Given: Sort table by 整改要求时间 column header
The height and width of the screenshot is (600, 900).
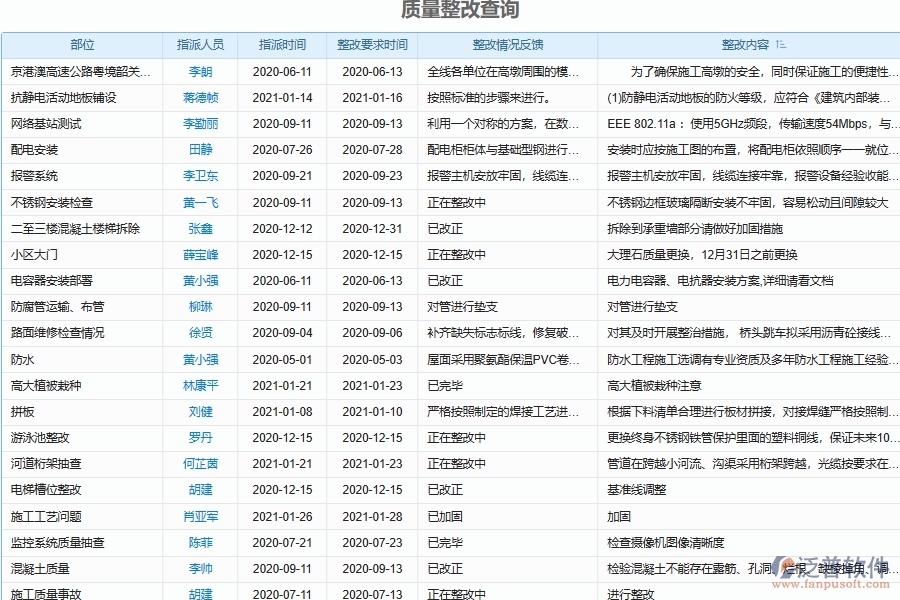Looking at the screenshot, I should point(372,44).
